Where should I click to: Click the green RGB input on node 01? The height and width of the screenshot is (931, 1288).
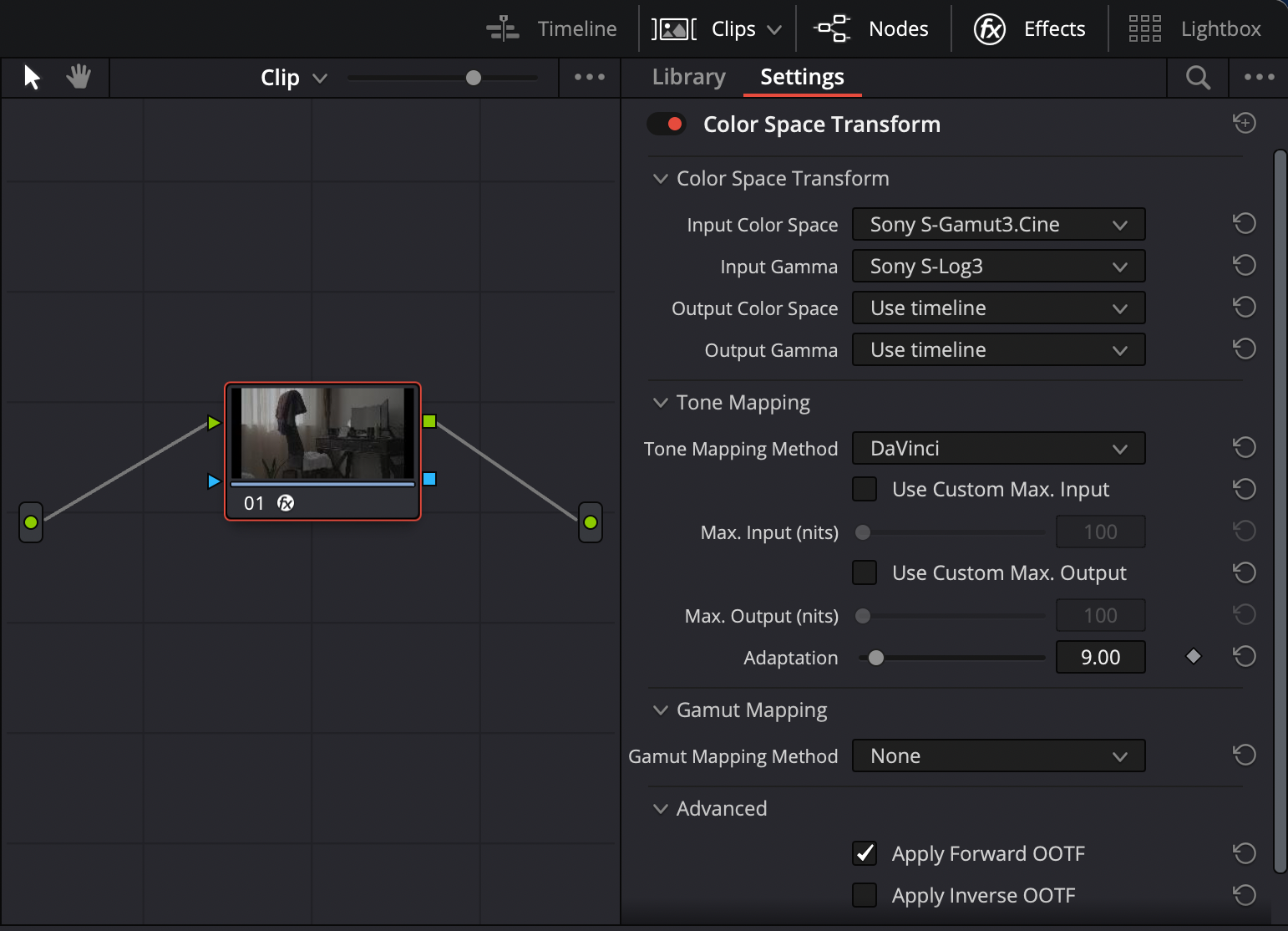pos(214,423)
